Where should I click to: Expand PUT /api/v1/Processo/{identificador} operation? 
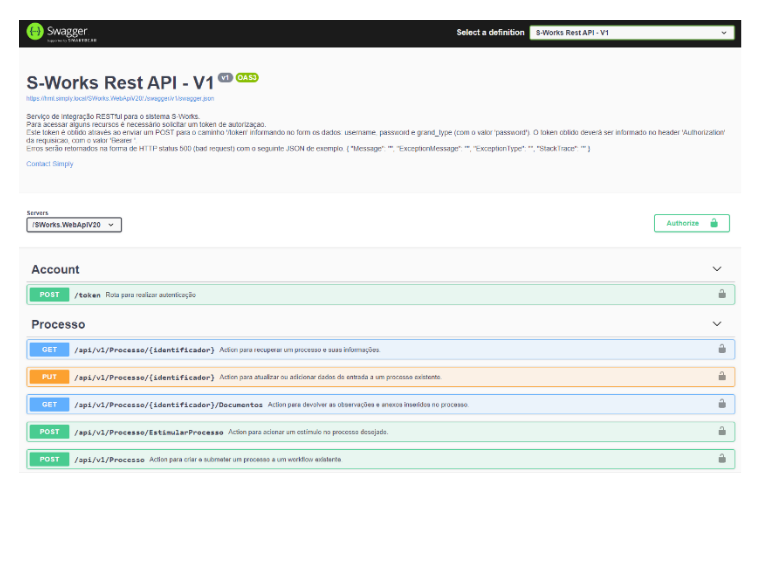pyautogui.click(x=380, y=377)
